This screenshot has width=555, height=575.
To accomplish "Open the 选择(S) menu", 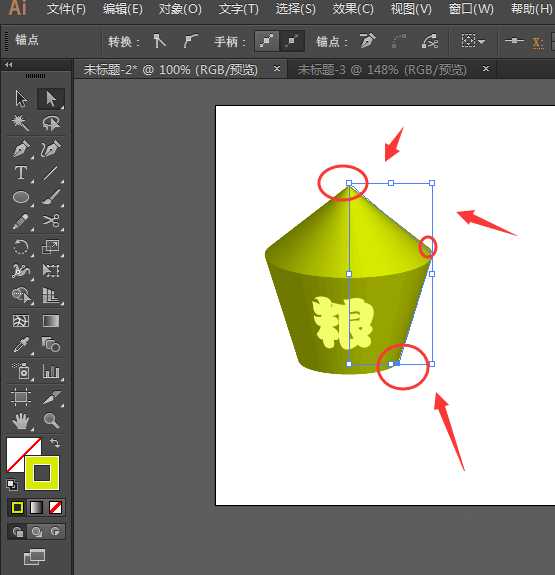I will coord(296,9).
